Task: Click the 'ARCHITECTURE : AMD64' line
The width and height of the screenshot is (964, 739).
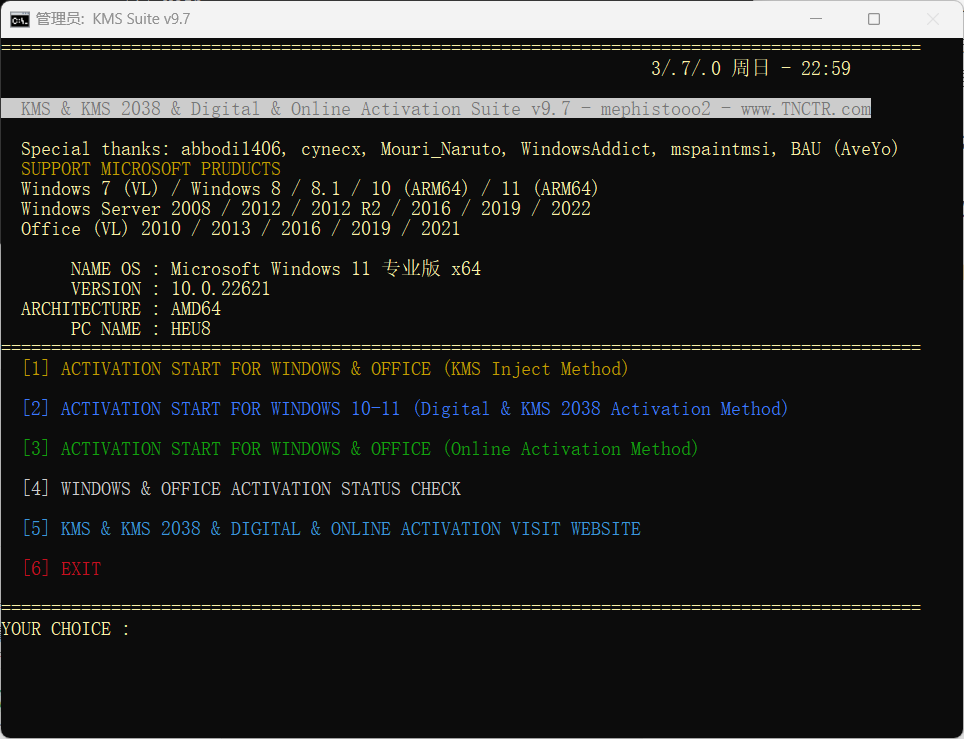Action: pos(120,309)
